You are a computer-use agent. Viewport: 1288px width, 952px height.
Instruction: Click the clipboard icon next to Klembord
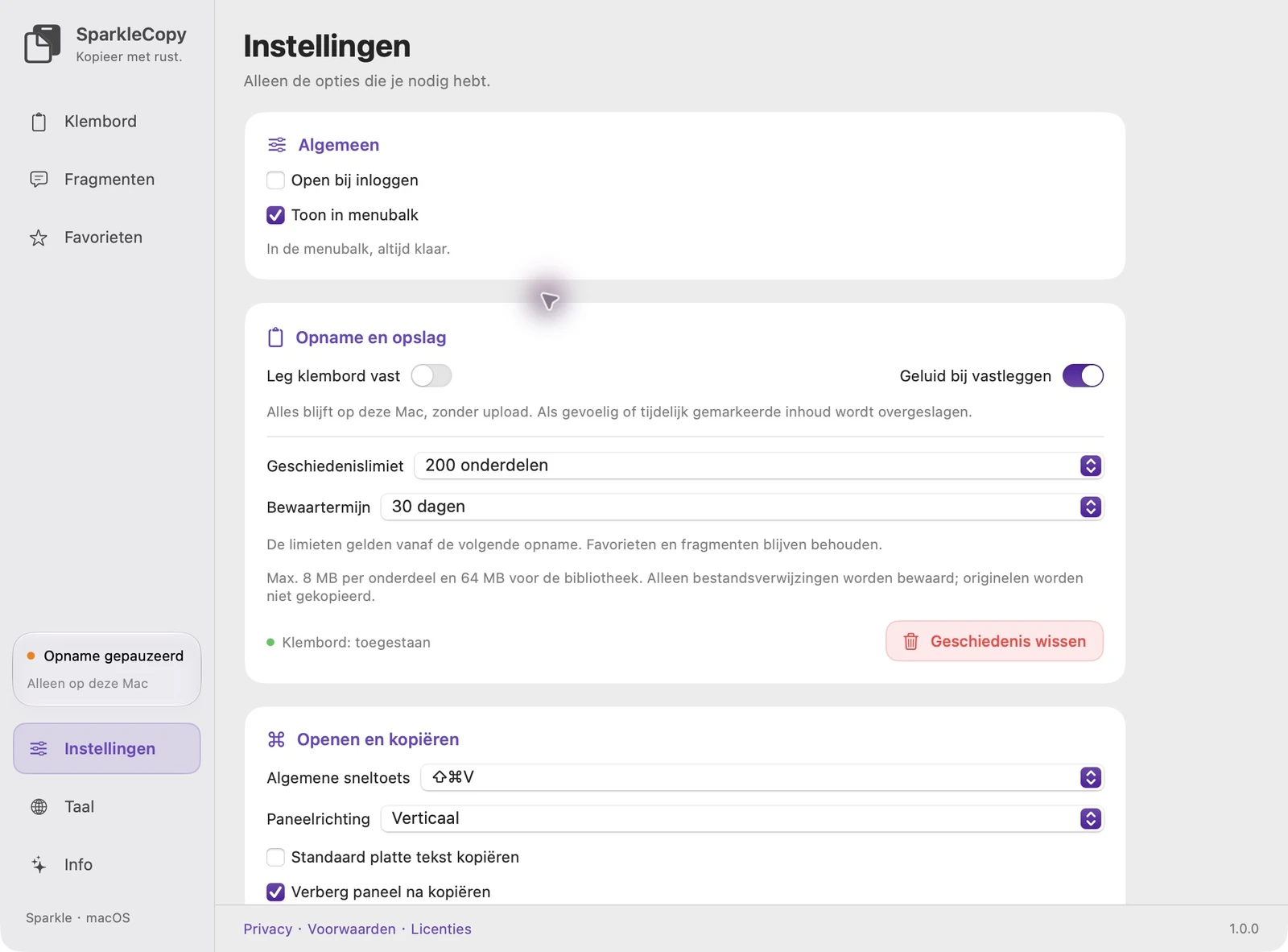[39, 122]
